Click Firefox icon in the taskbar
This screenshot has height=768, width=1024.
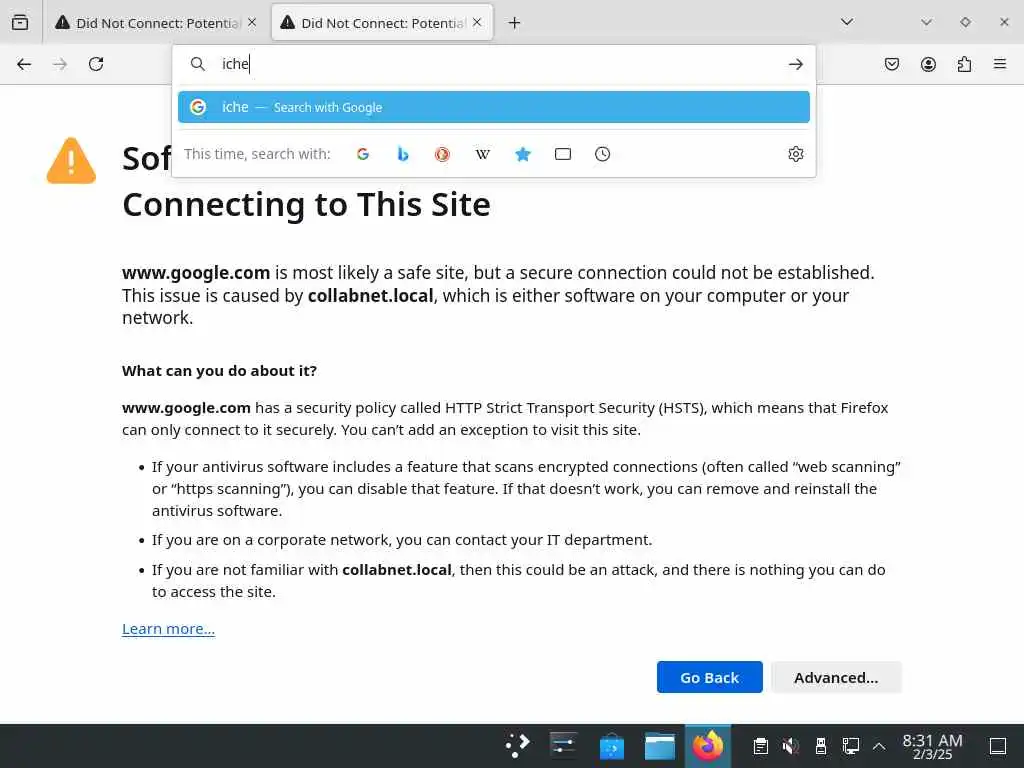(x=708, y=745)
